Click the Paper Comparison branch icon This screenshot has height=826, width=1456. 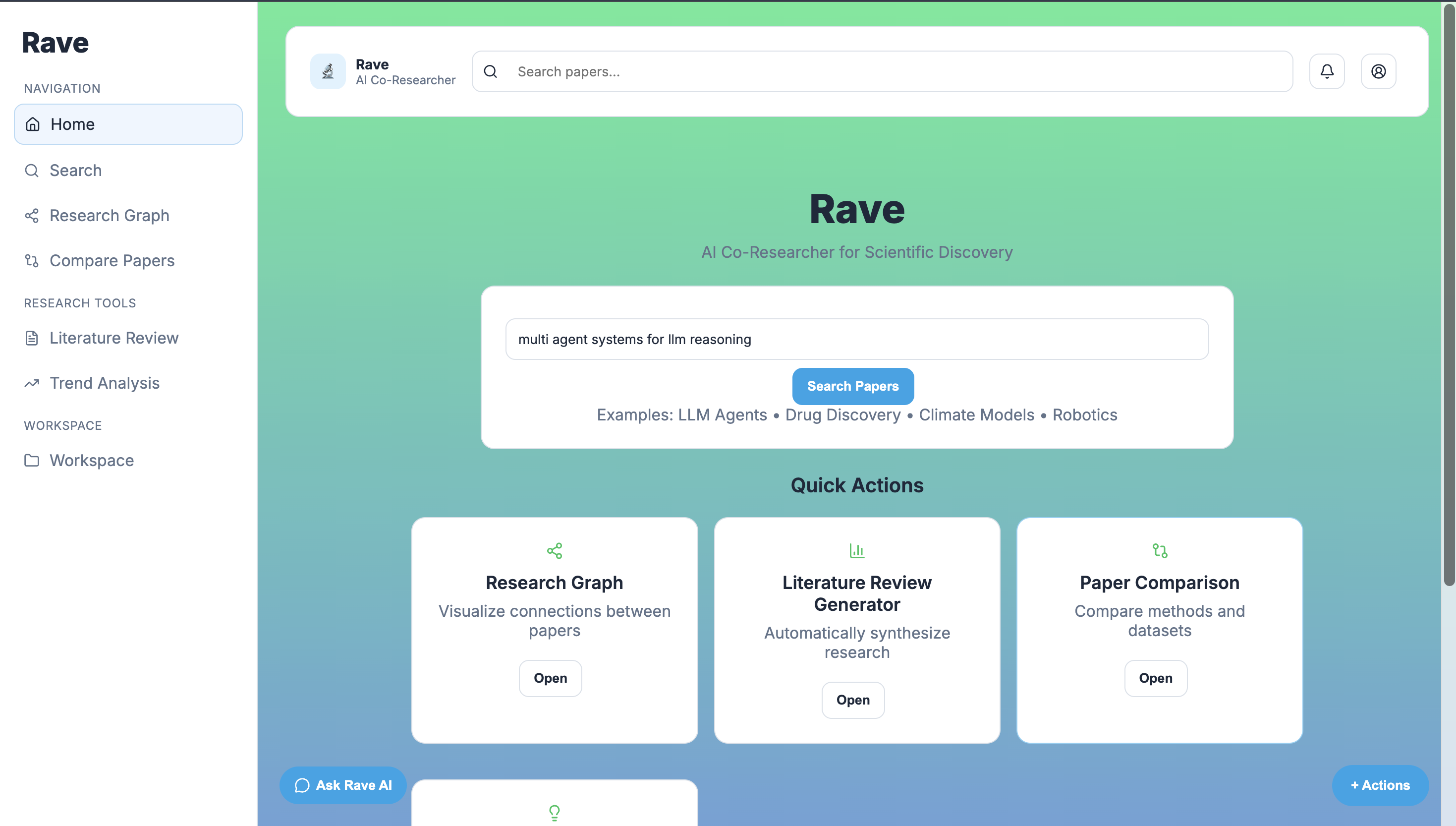(1160, 550)
